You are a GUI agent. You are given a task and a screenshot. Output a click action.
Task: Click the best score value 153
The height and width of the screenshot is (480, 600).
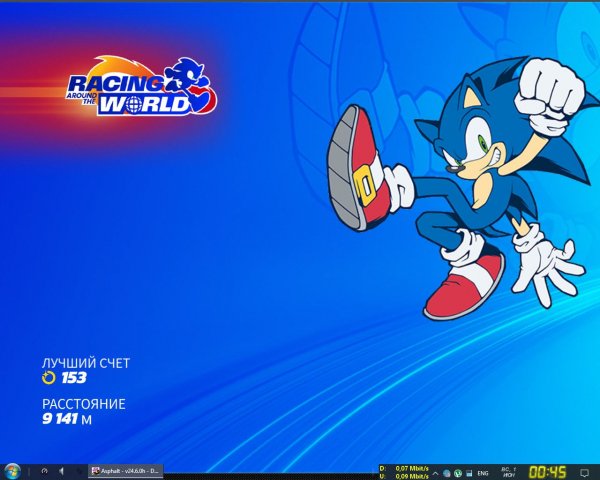[x=73, y=378]
